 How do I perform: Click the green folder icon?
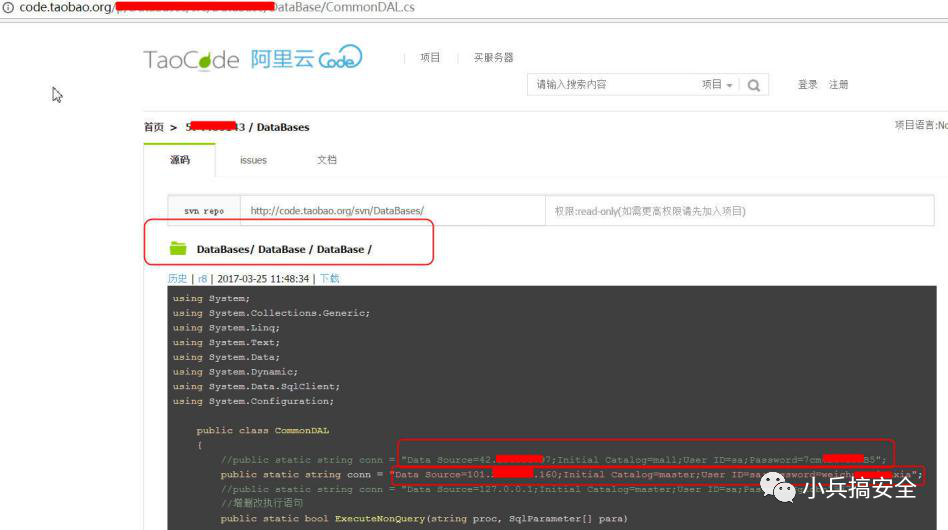(x=178, y=248)
